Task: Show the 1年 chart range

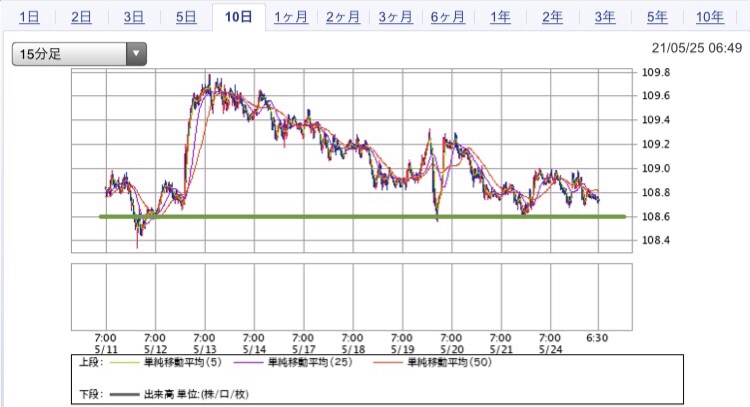Action: [x=500, y=17]
